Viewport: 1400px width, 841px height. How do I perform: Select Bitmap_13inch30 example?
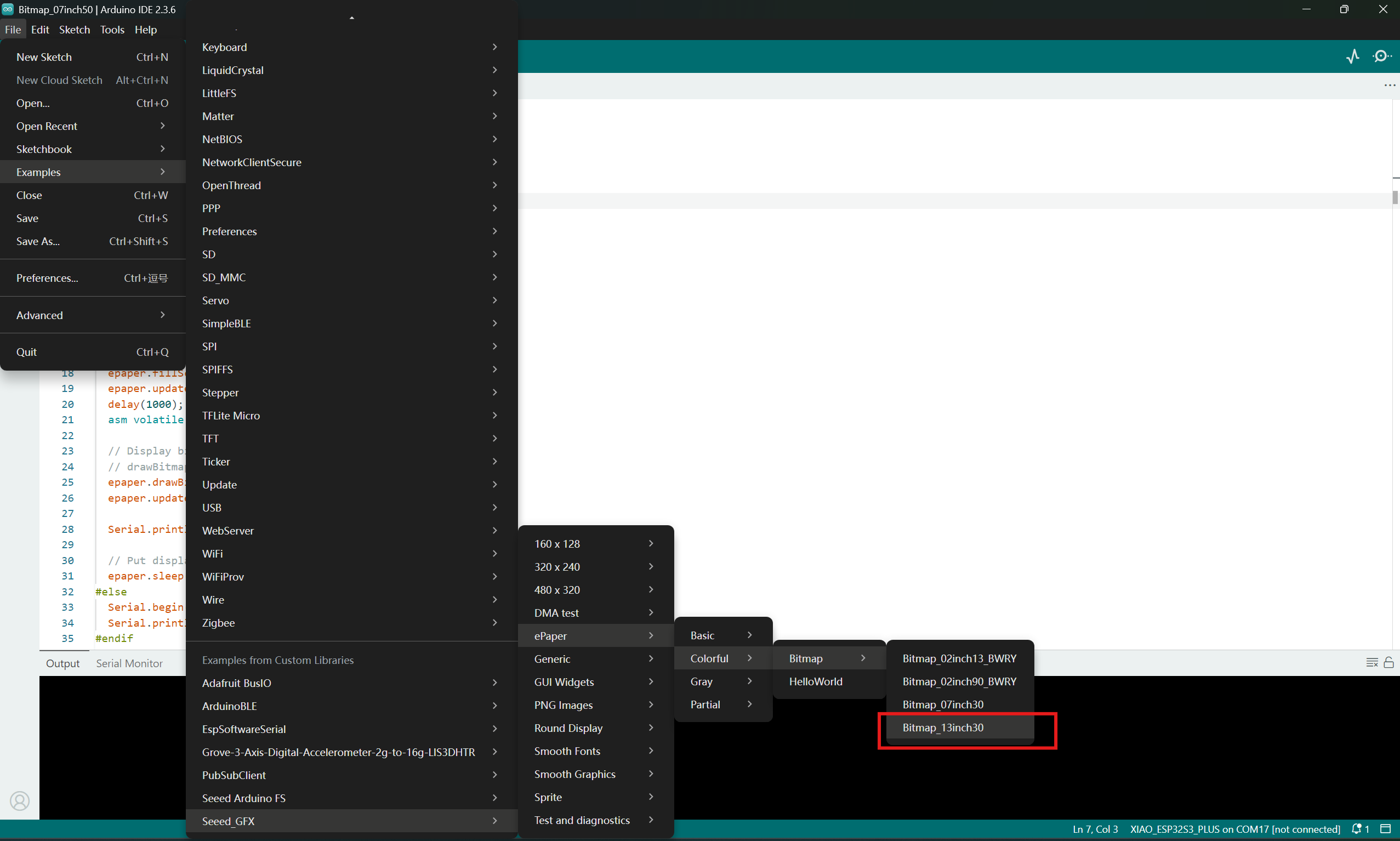tap(943, 728)
